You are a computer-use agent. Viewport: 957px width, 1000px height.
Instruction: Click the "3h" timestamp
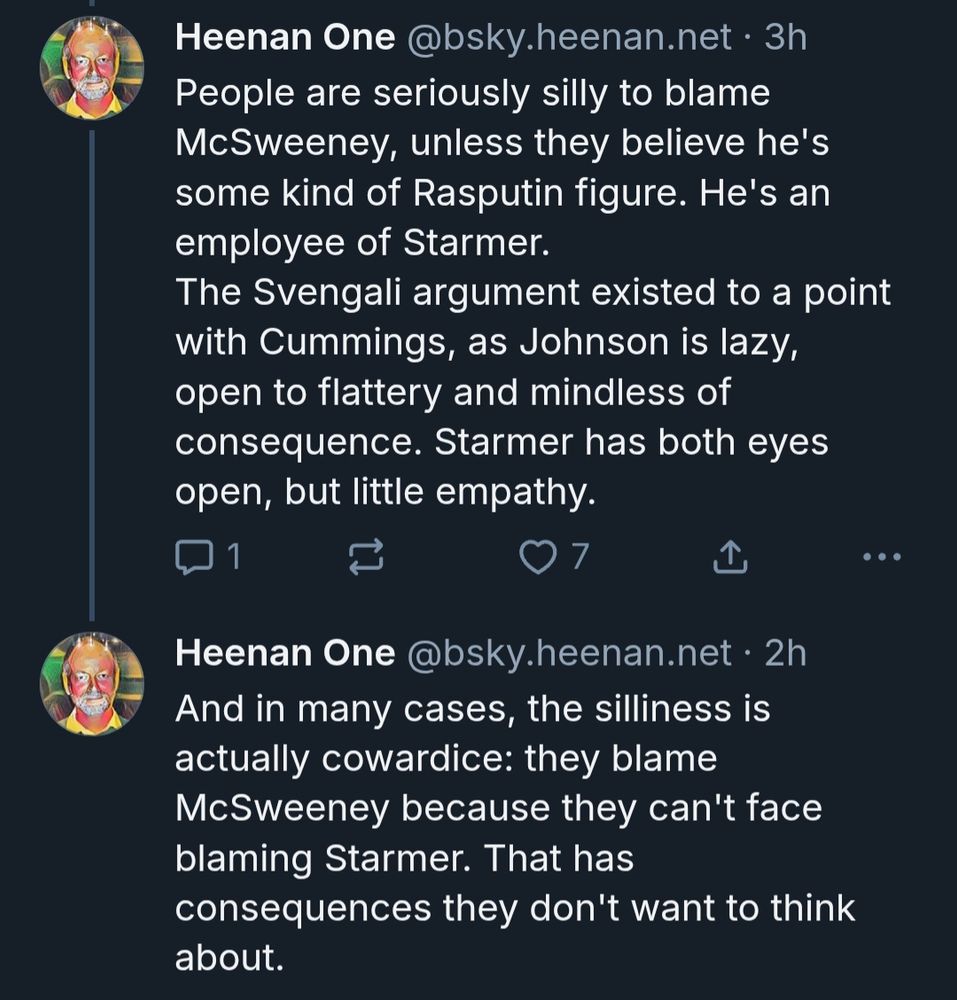tap(785, 38)
